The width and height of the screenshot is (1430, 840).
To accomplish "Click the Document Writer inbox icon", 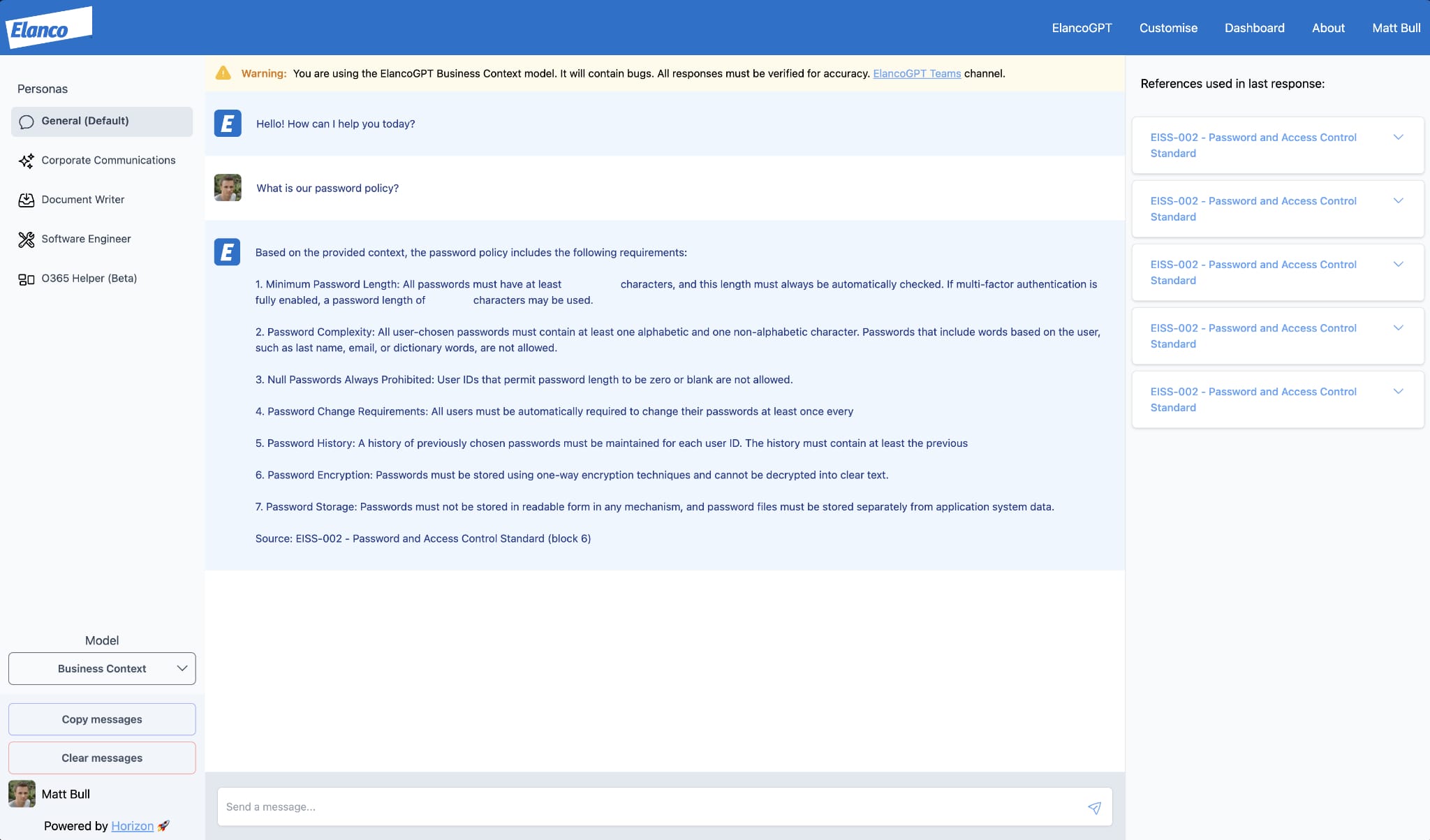I will [x=27, y=200].
